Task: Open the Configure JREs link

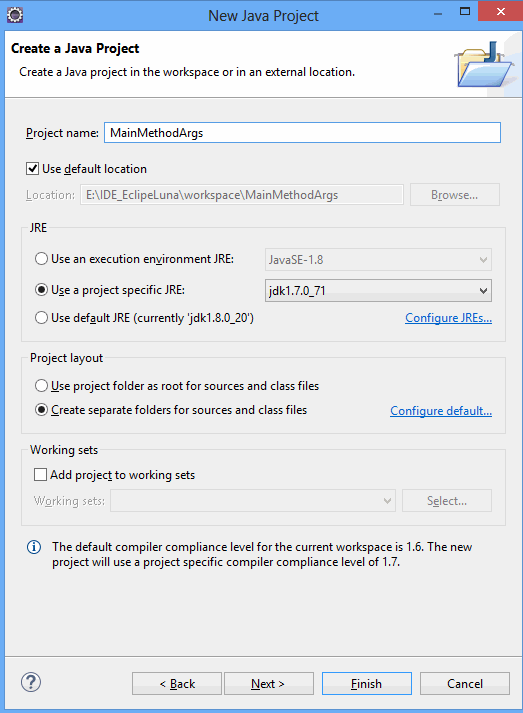Action: [x=448, y=318]
